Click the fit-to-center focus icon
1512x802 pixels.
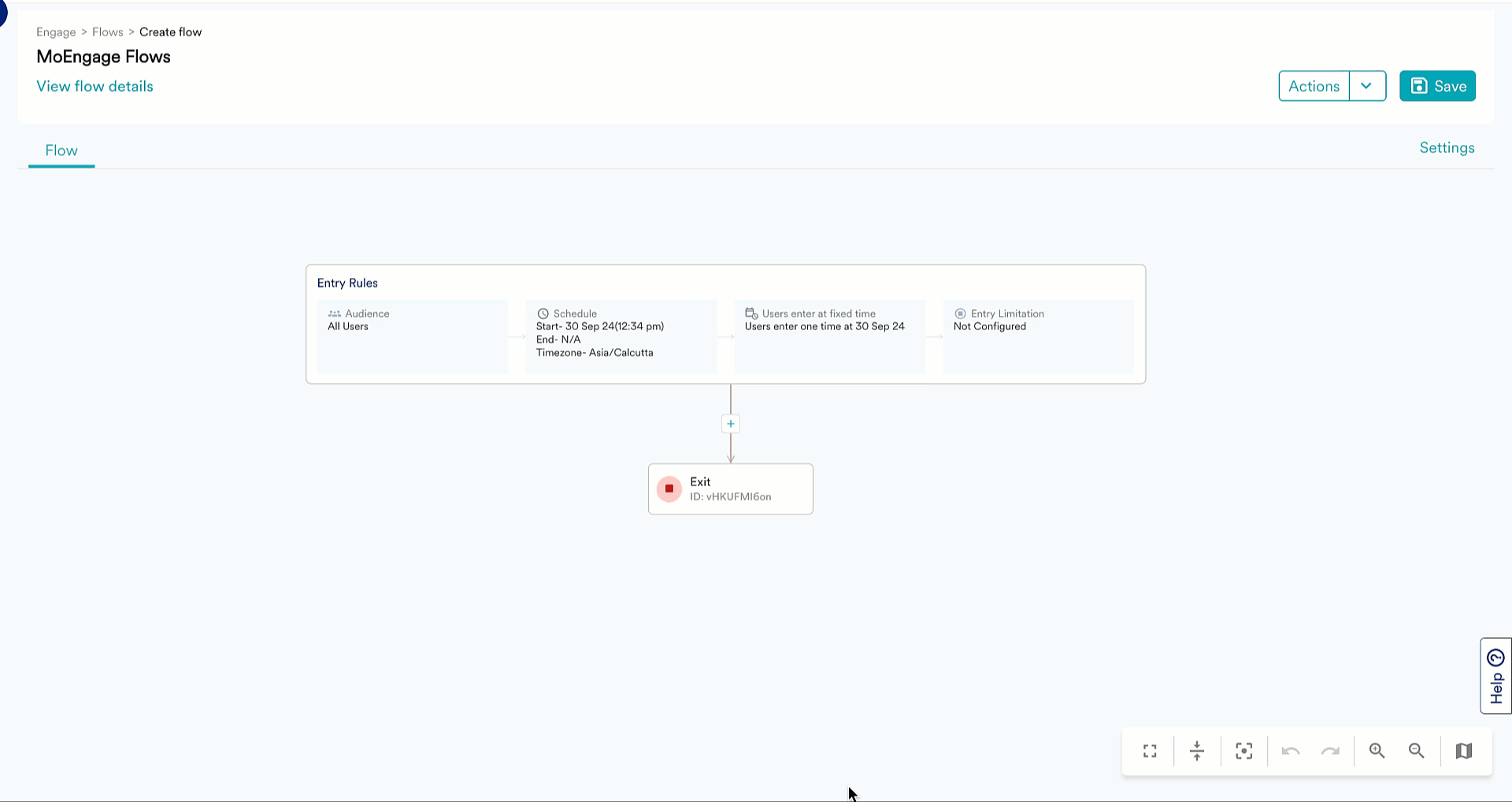[x=1244, y=751]
